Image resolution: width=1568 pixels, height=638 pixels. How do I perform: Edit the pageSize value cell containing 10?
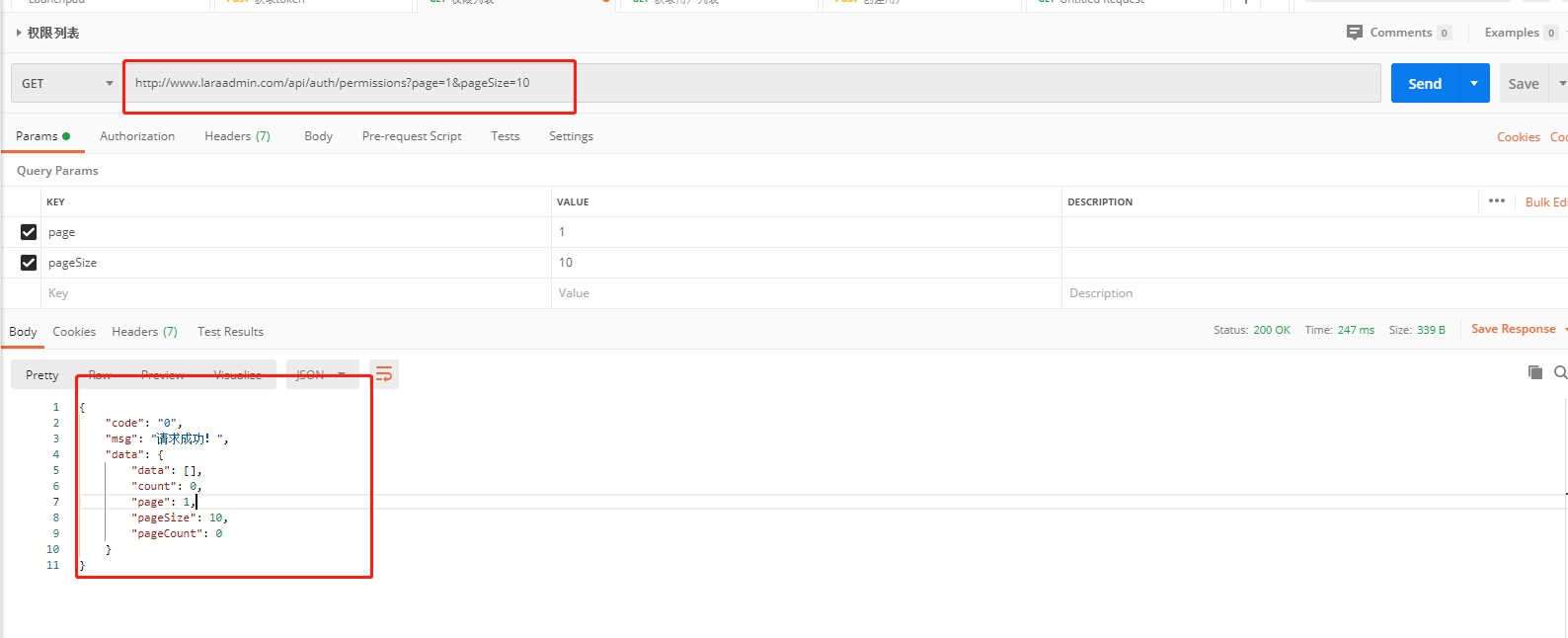pos(807,263)
